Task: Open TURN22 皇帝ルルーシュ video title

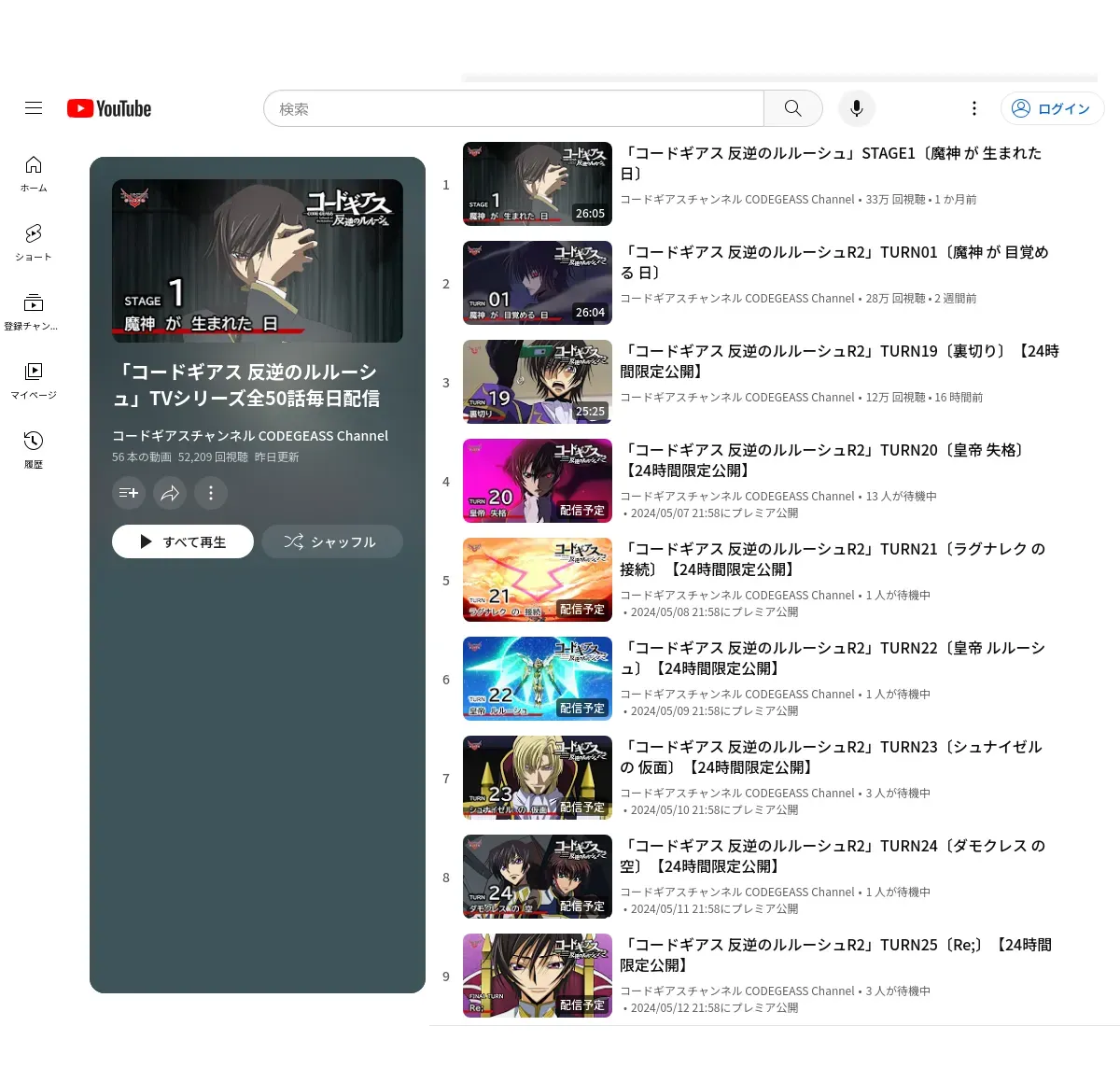Action: (x=833, y=658)
